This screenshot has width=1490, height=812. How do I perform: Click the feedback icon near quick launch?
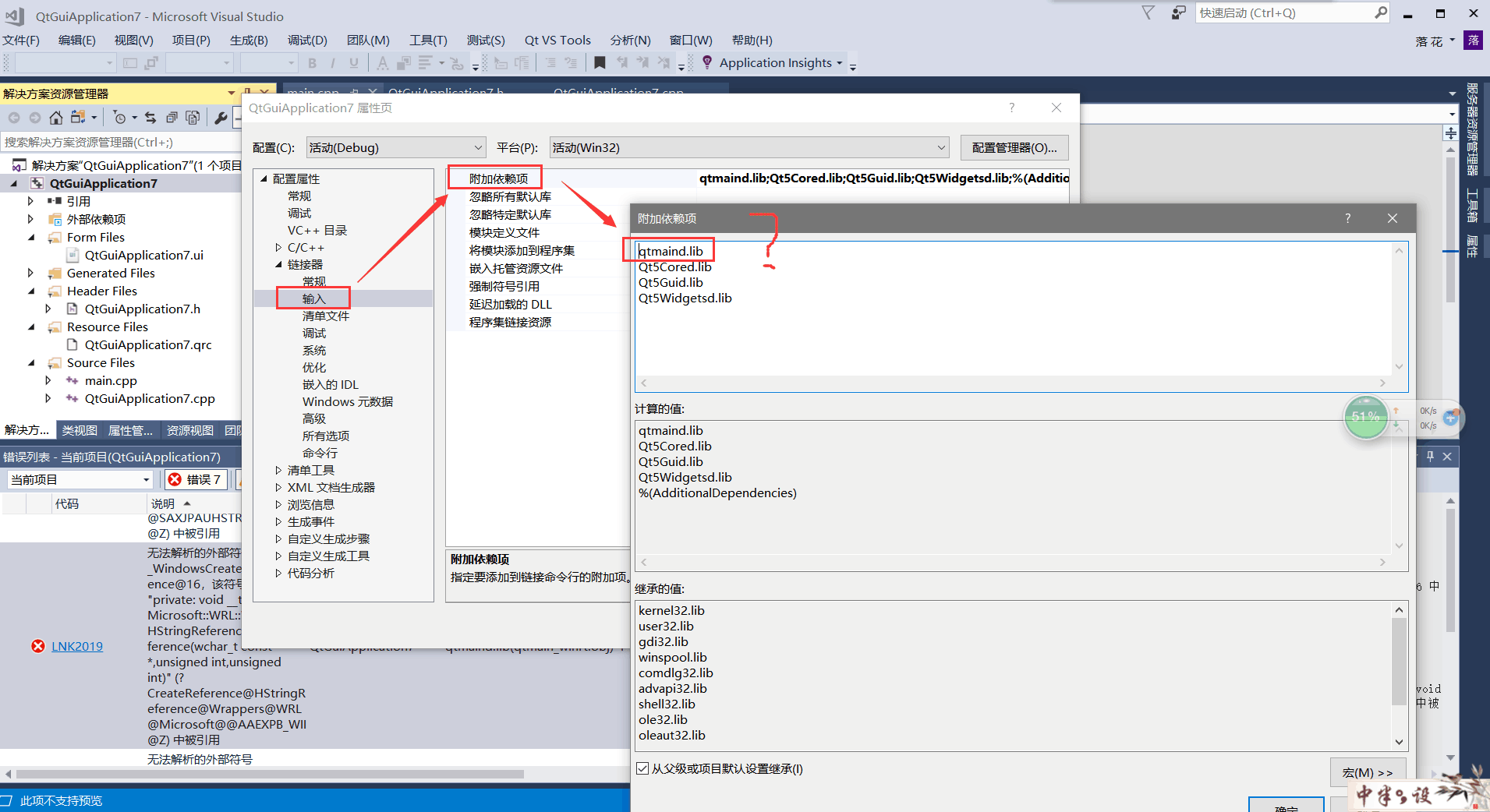(1178, 12)
